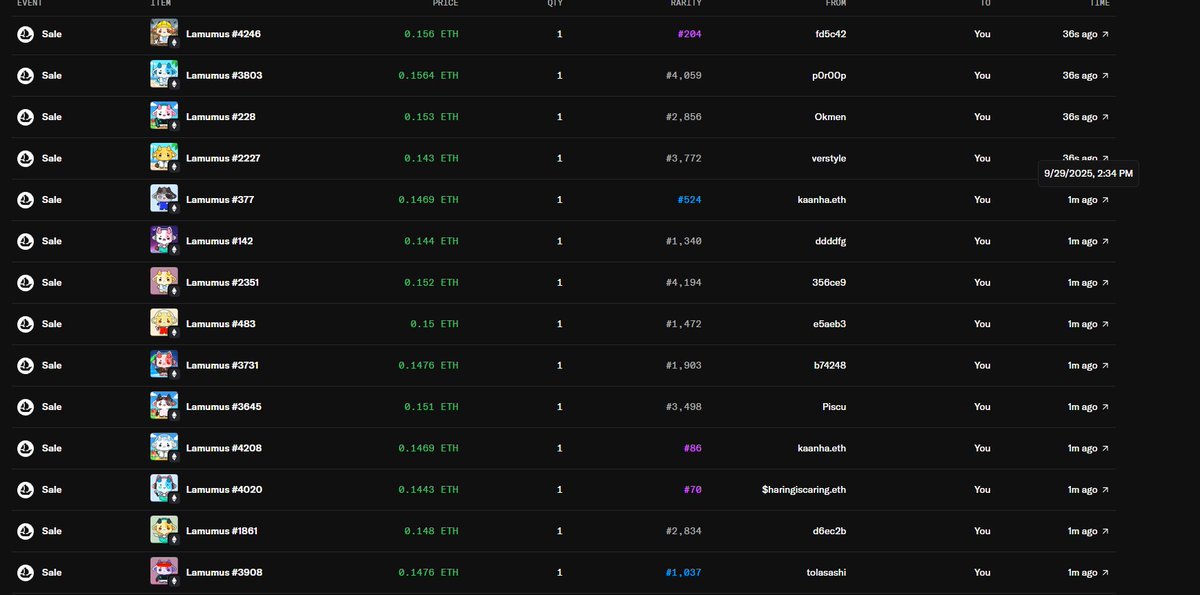
Task: Click the OpenSea sale icon in the Lamumus #4020 row
Action: click(x=26, y=490)
